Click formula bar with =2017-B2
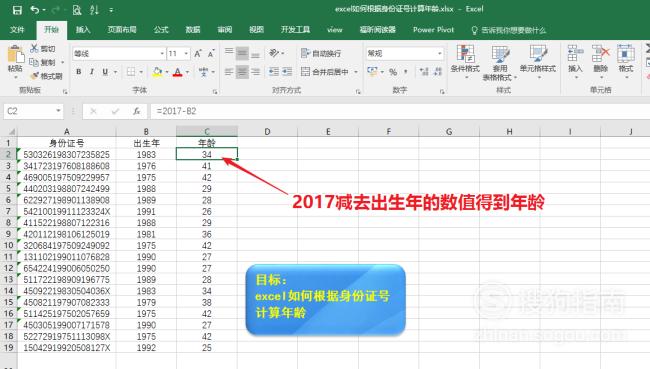The height and width of the screenshot is (369, 650). point(400,111)
